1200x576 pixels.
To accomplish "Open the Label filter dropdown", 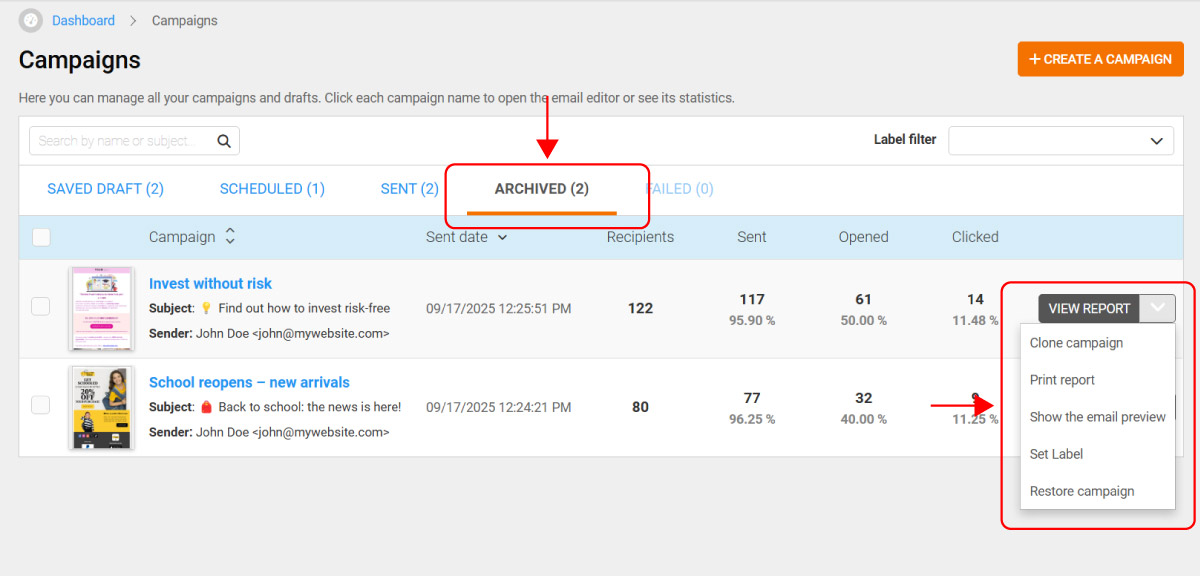I will click(1060, 141).
